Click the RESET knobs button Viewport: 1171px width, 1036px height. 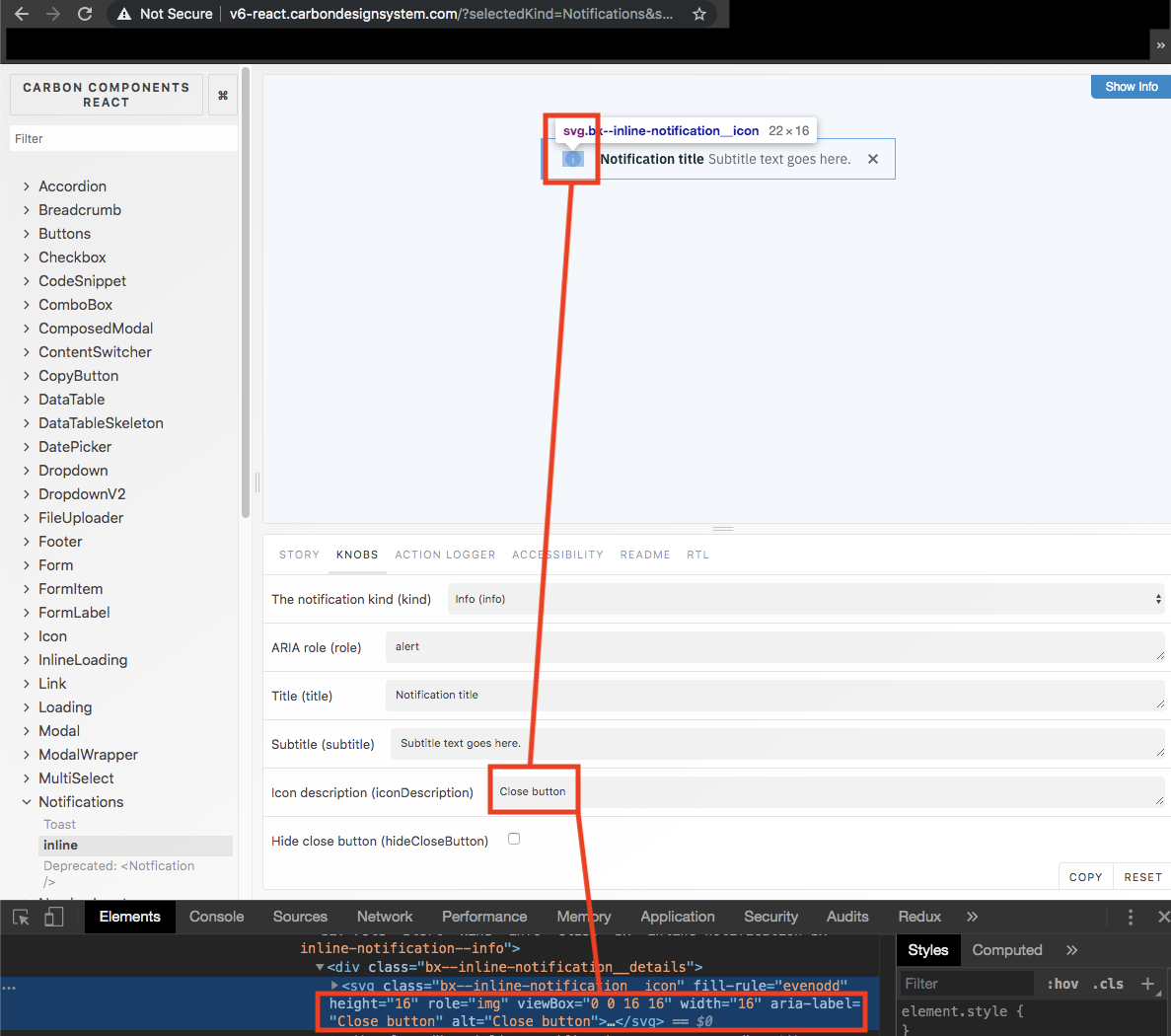click(x=1142, y=877)
